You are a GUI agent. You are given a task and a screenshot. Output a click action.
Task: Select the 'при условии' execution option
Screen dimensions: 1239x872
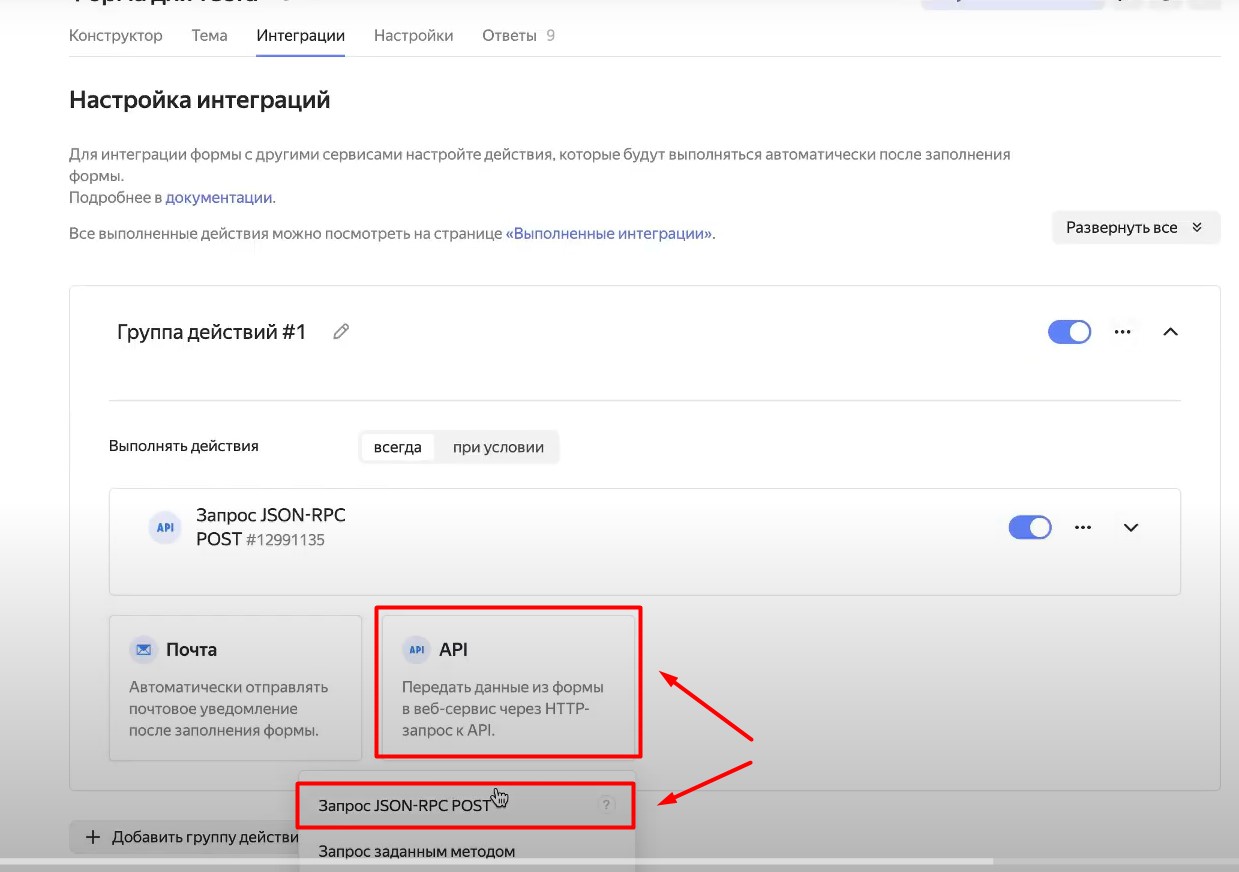click(x=498, y=447)
